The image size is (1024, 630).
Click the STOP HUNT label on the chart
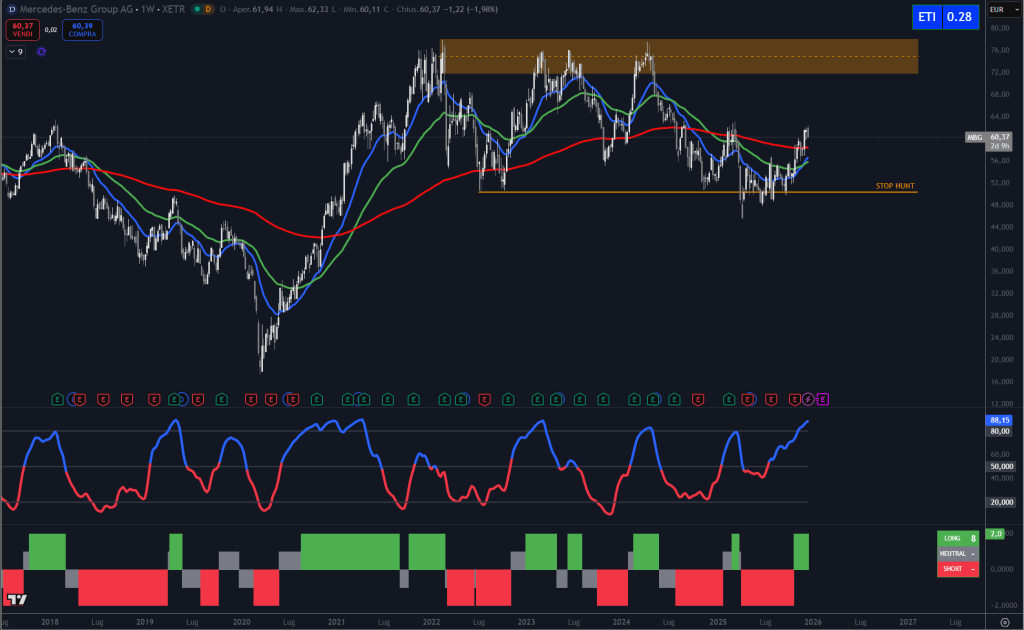coord(895,184)
